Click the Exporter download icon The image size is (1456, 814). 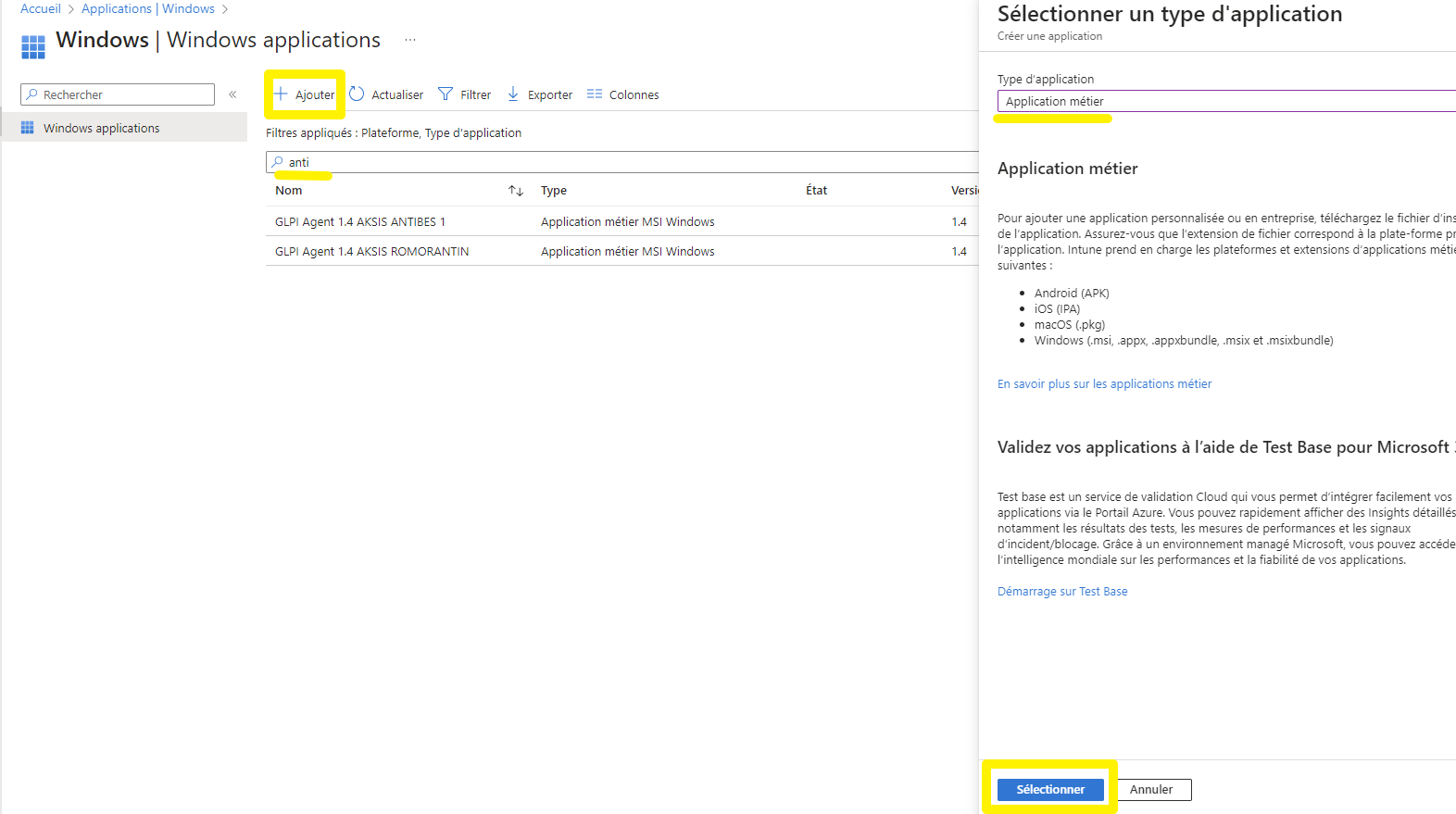[513, 94]
